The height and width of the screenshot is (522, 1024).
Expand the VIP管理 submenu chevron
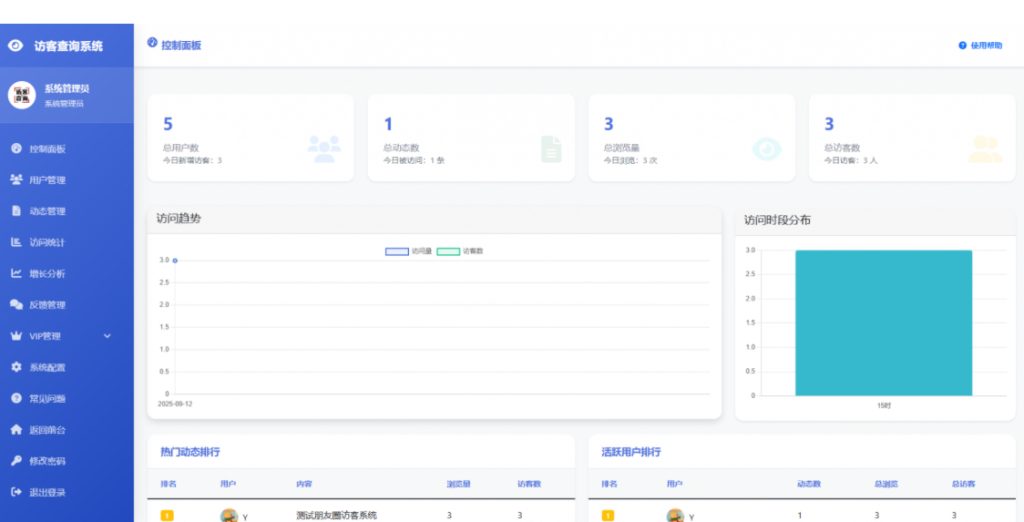click(107, 336)
